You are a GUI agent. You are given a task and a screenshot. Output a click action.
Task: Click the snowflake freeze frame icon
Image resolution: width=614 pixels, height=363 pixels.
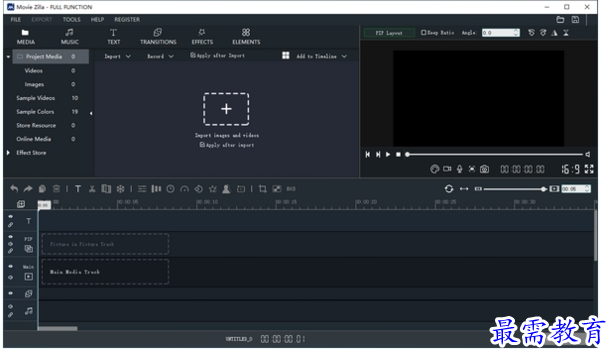click(121, 189)
